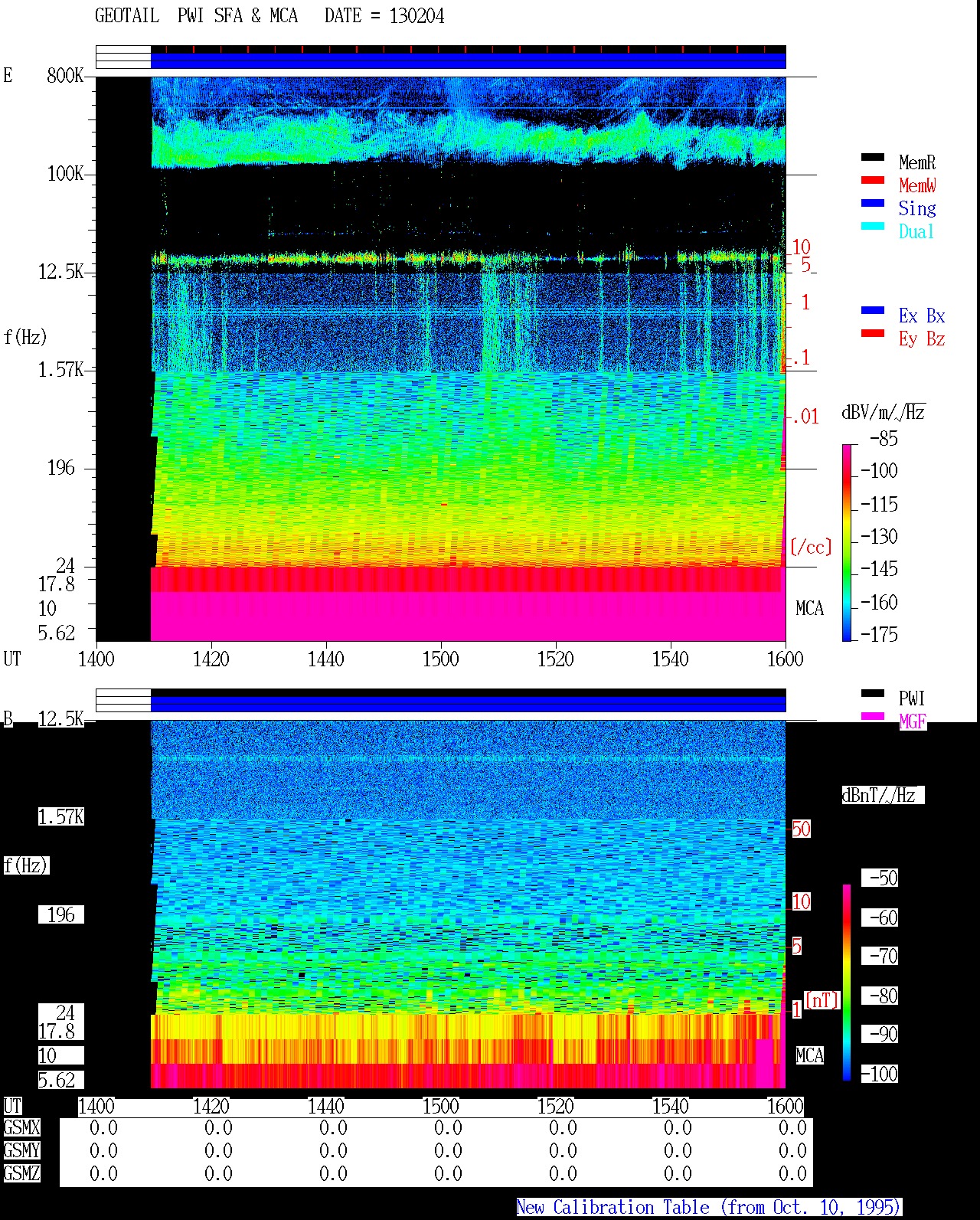980x1220 pixels.
Task: Click the GEOTAIL PWI SFA & MCA title
Action: pos(269,15)
